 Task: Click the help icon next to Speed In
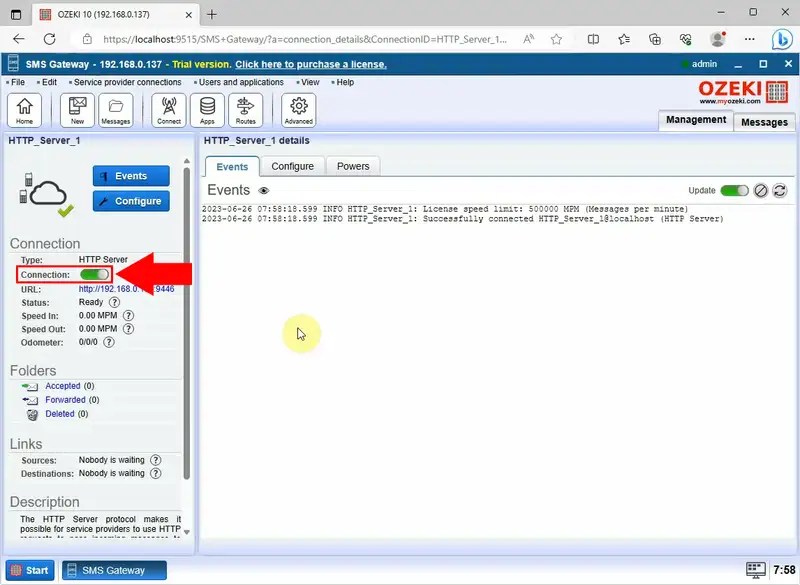tap(129, 316)
